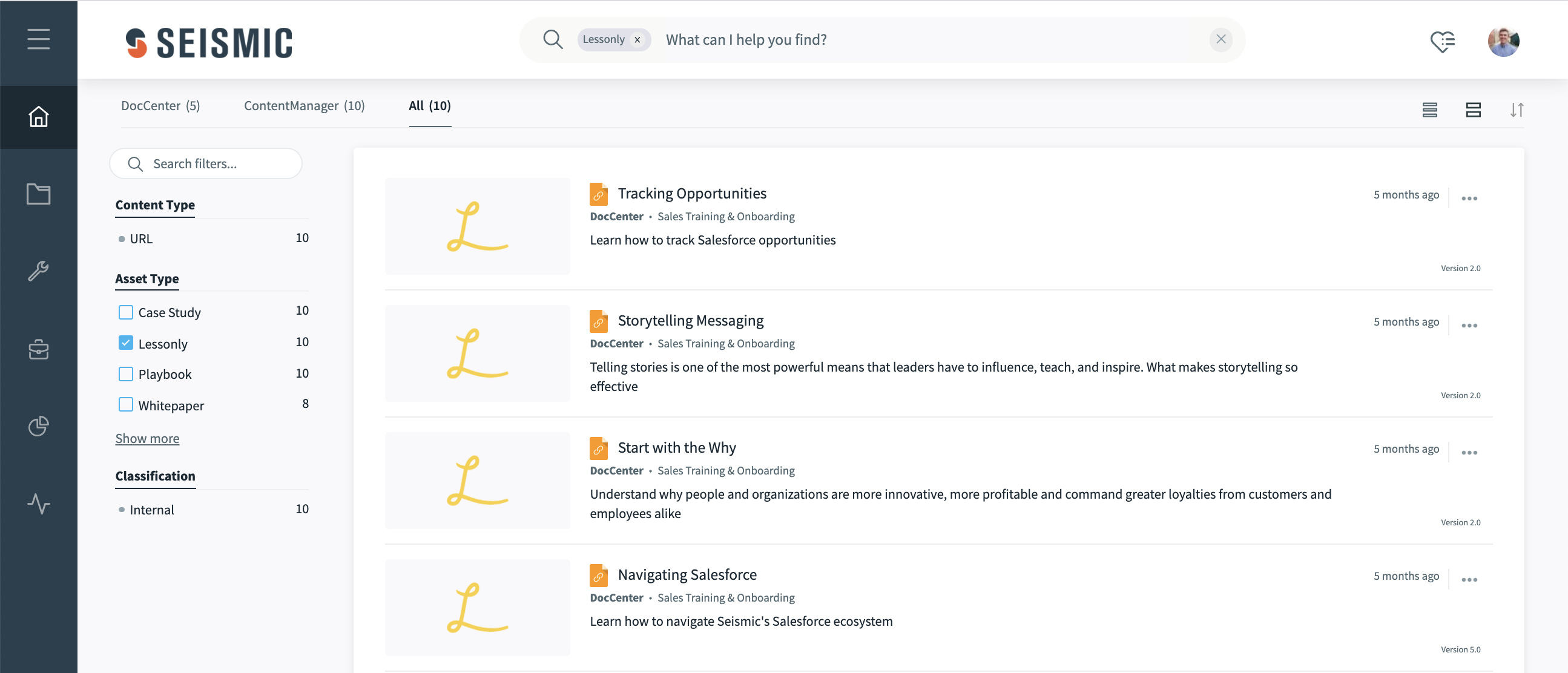1568x673 pixels.
Task: Click URL file icon beside Navigating Salesforce
Action: (598, 576)
